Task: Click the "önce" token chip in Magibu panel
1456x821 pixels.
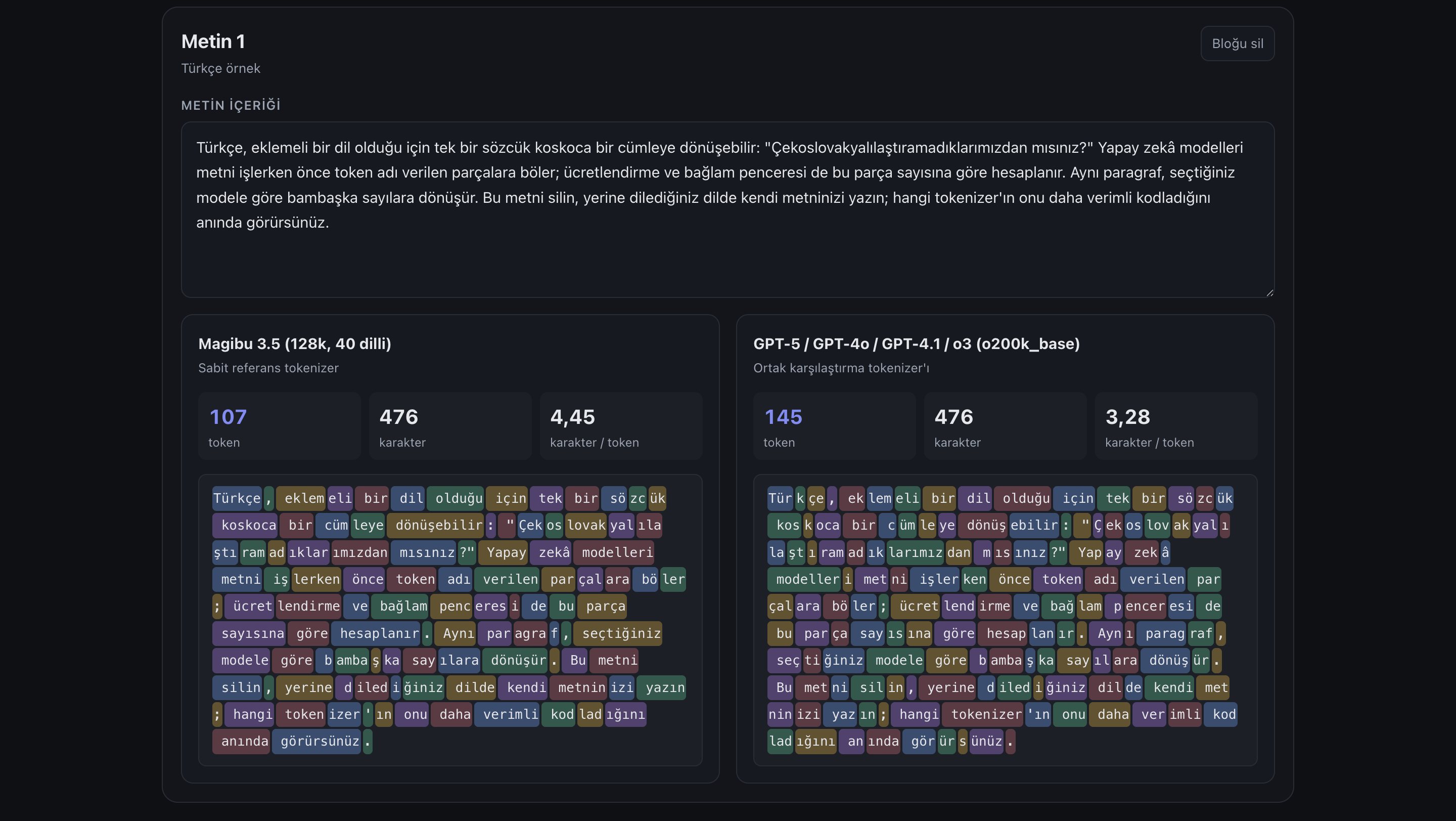Action: click(364, 580)
